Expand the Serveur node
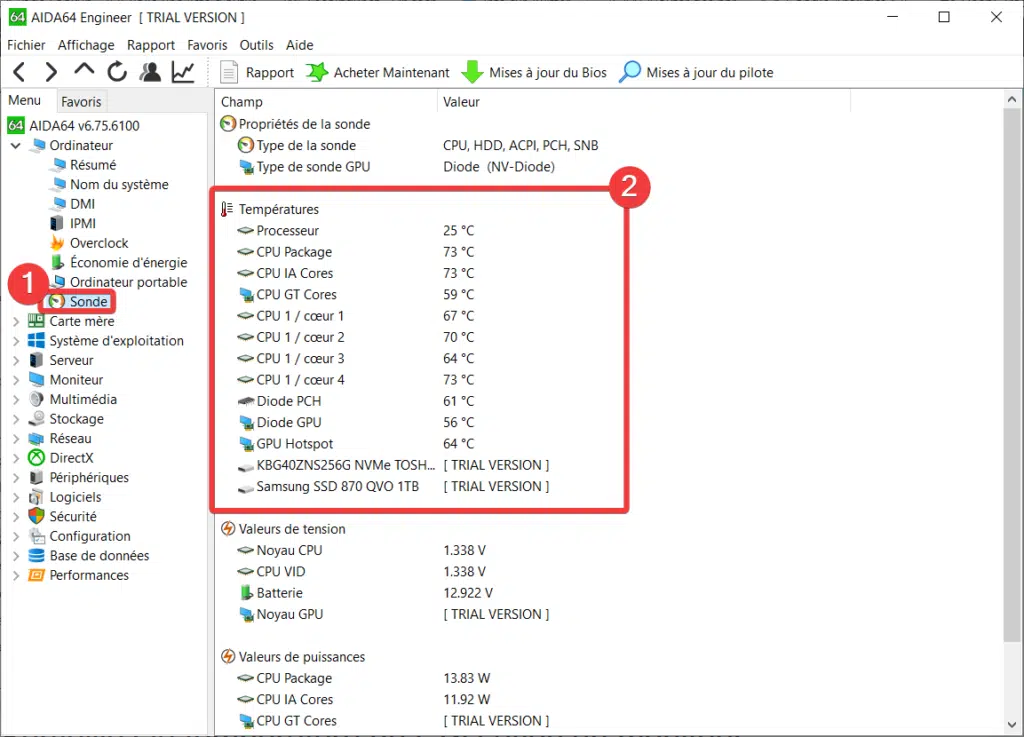Viewport: 1024px width, 737px height. [x=16, y=360]
